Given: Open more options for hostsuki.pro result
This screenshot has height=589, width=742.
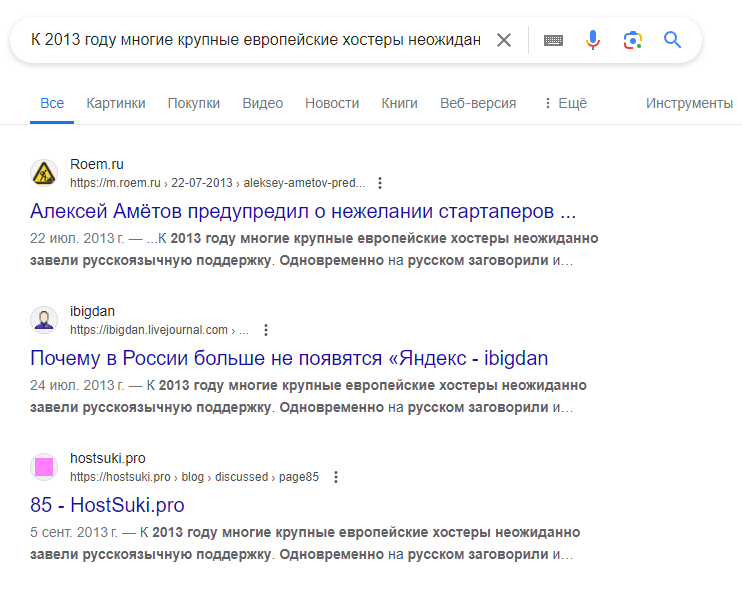Looking at the screenshot, I should [x=336, y=477].
